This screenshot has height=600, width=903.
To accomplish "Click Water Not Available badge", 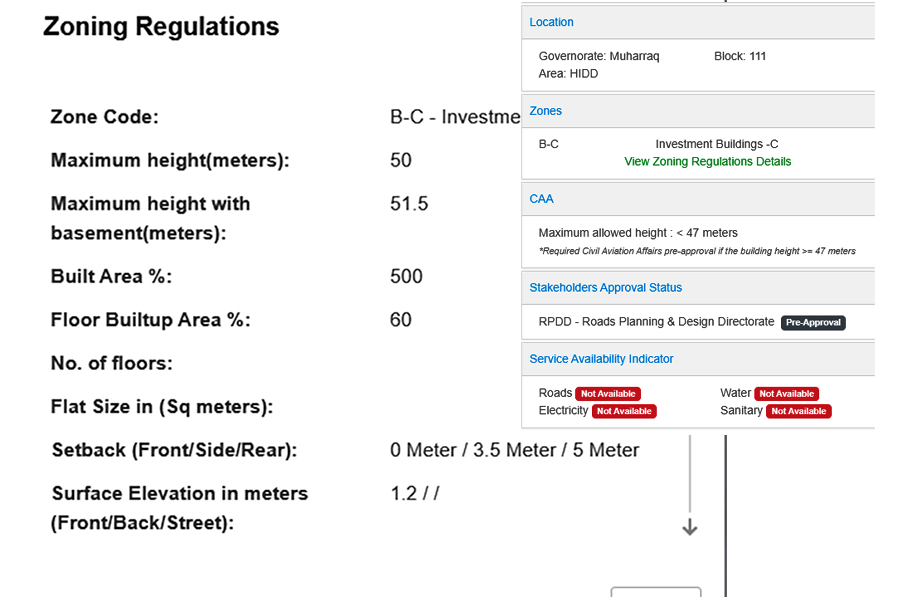I will tap(787, 394).
